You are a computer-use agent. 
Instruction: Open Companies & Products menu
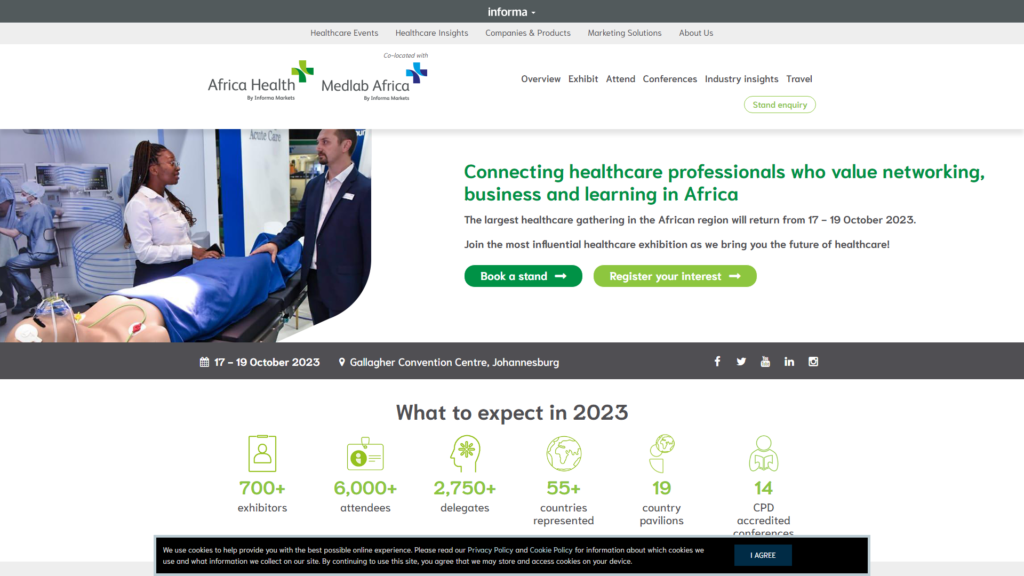[x=528, y=33]
